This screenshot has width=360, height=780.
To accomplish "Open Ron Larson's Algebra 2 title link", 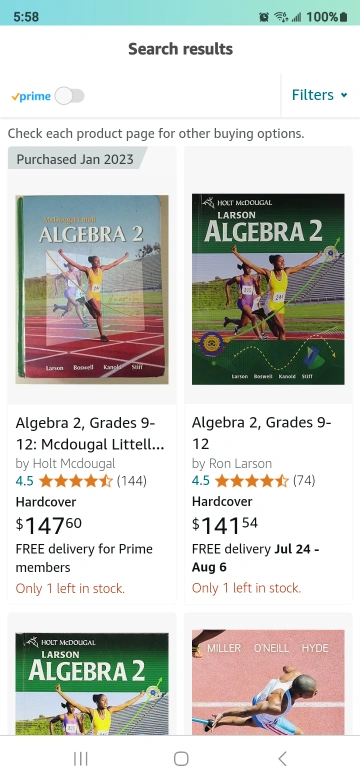I will click(262, 433).
